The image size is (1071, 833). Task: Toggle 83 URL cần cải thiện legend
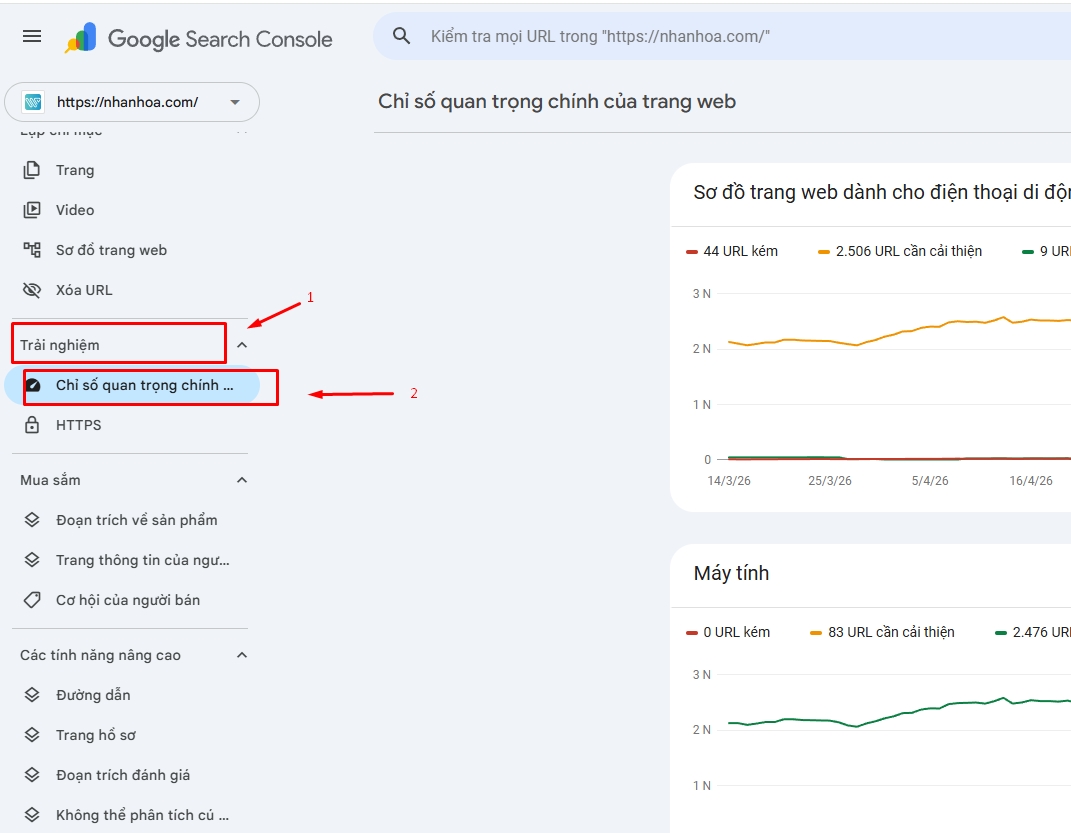point(882,632)
